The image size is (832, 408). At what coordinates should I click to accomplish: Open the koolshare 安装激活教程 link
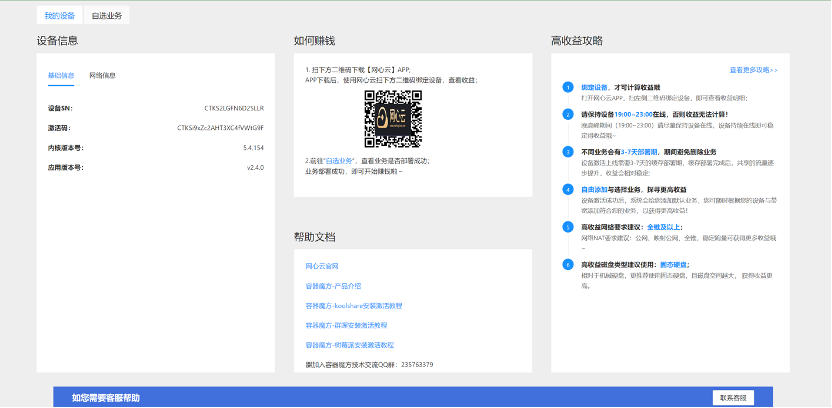tap(354, 306)
